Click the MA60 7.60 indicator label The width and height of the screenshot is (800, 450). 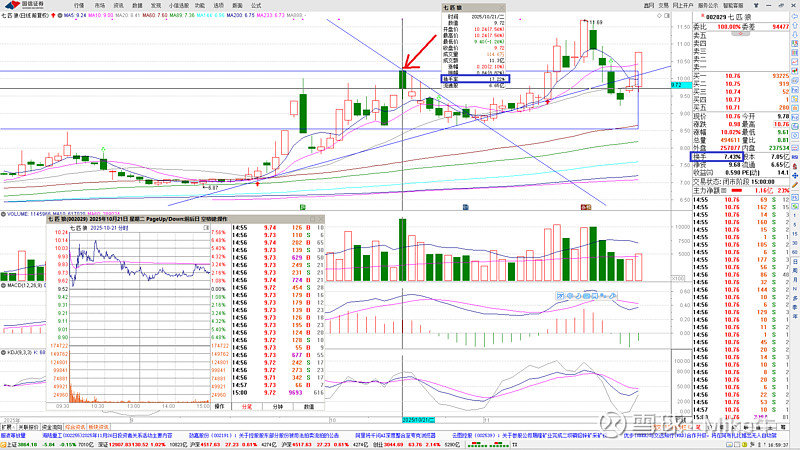tap(155, 16)
